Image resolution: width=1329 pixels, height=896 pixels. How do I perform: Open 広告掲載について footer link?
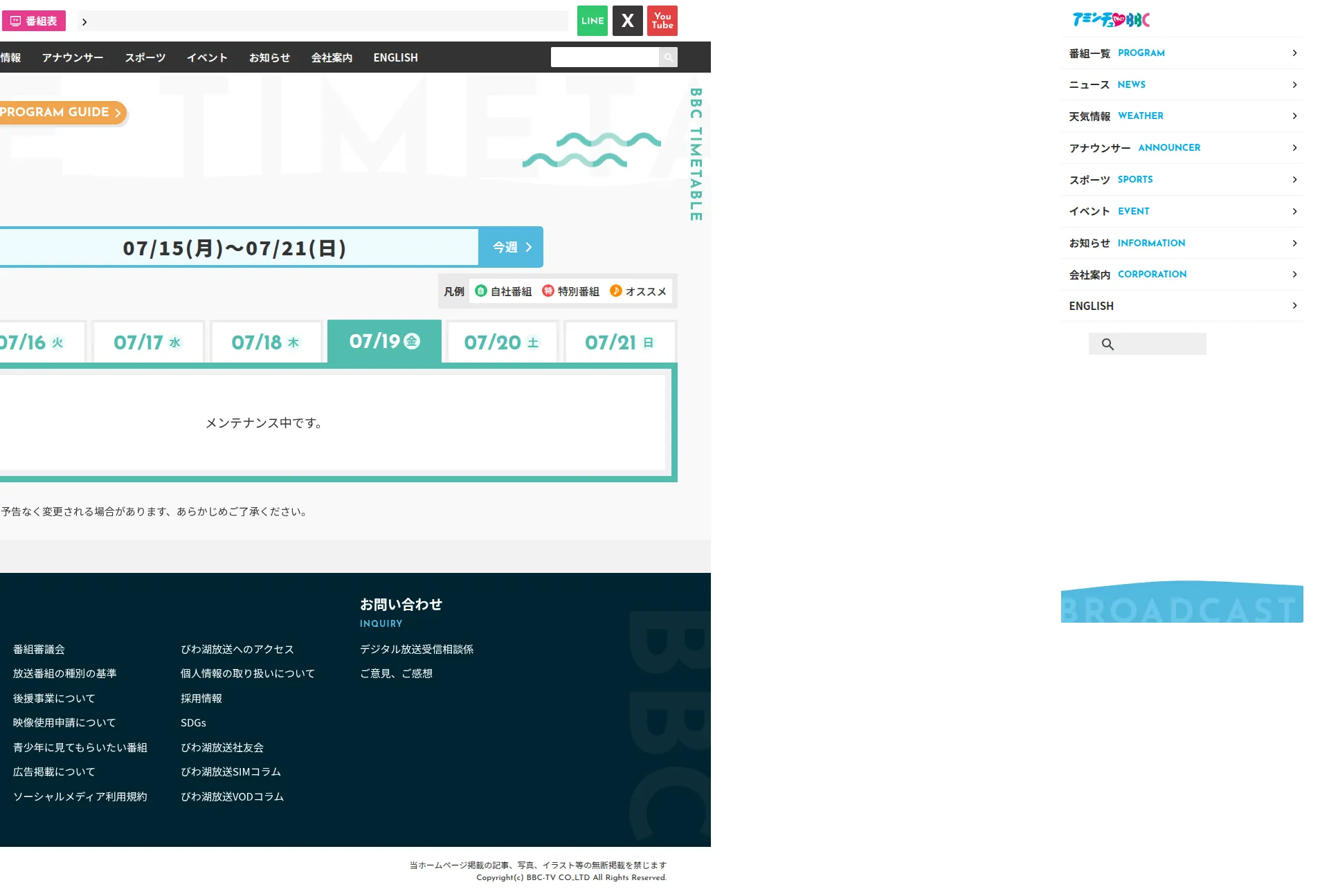tap(54, 771)
